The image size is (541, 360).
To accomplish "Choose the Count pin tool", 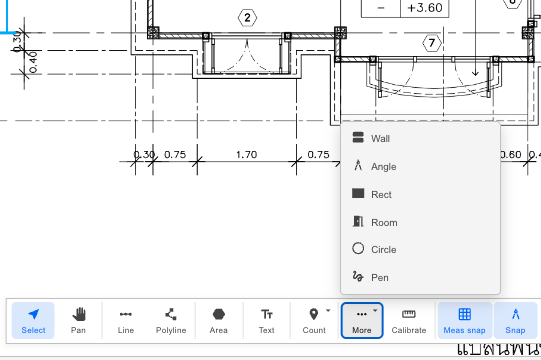I will coord(314,320).
